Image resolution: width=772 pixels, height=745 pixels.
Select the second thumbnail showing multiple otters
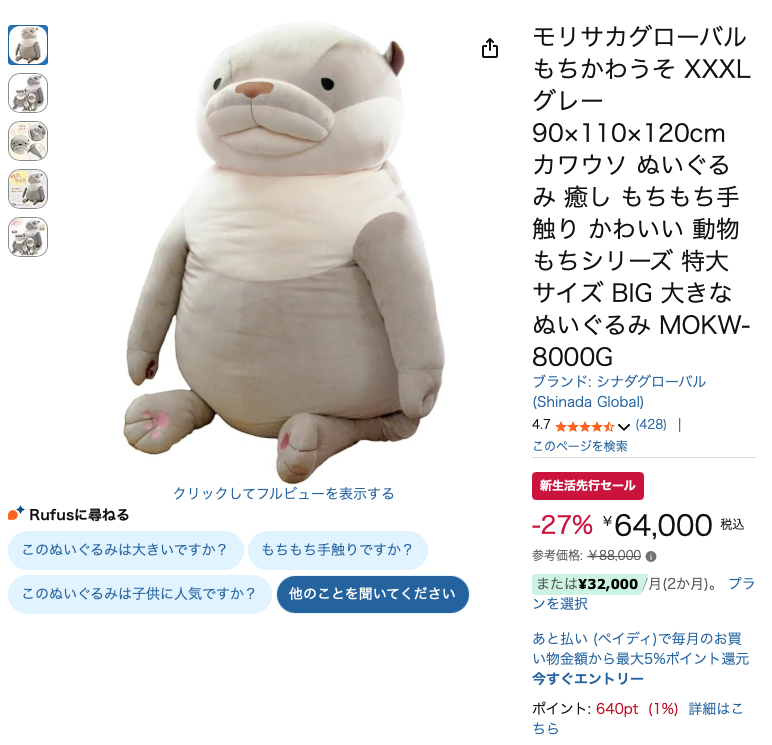[28, 93]
